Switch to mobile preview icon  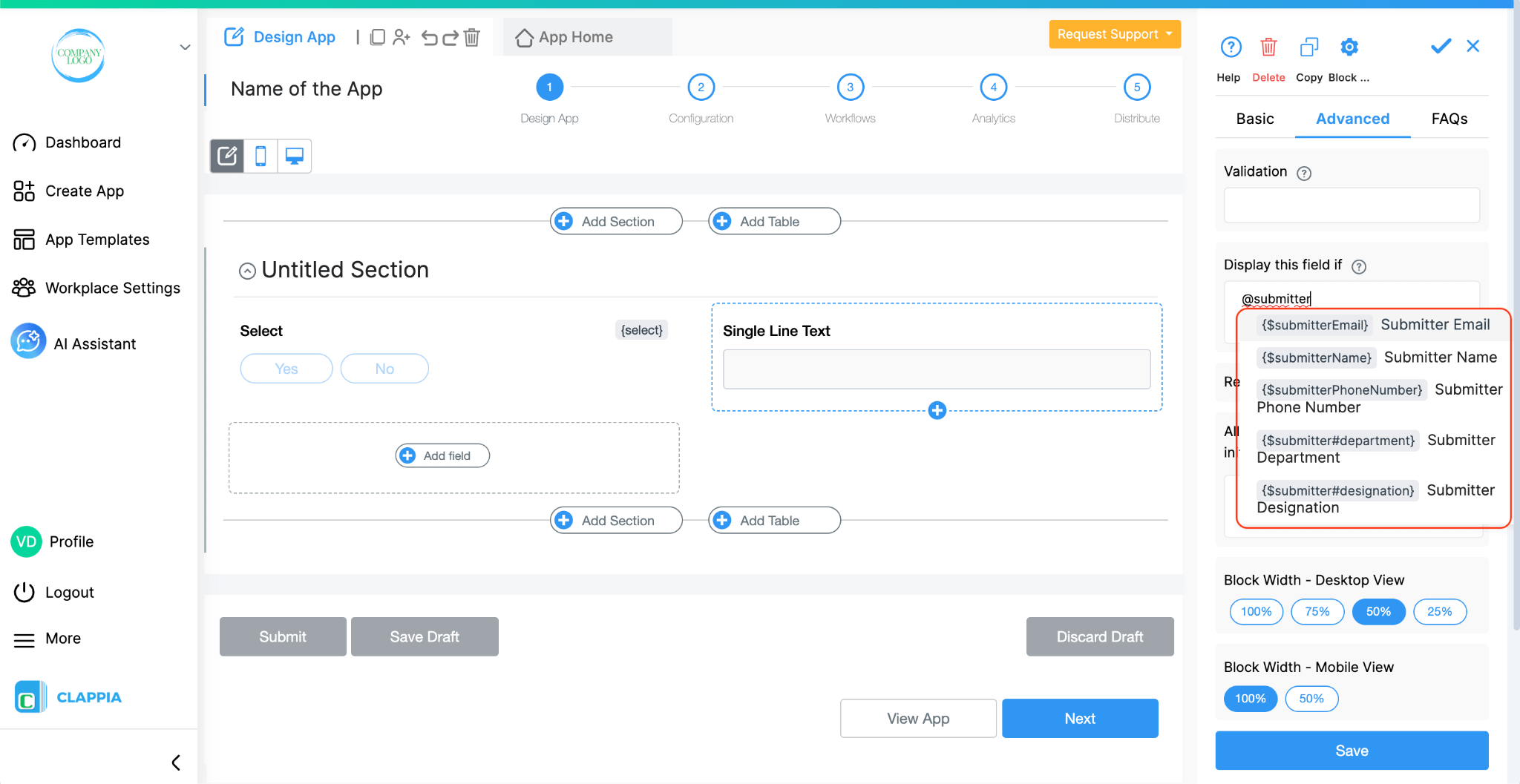coord(261,156)
